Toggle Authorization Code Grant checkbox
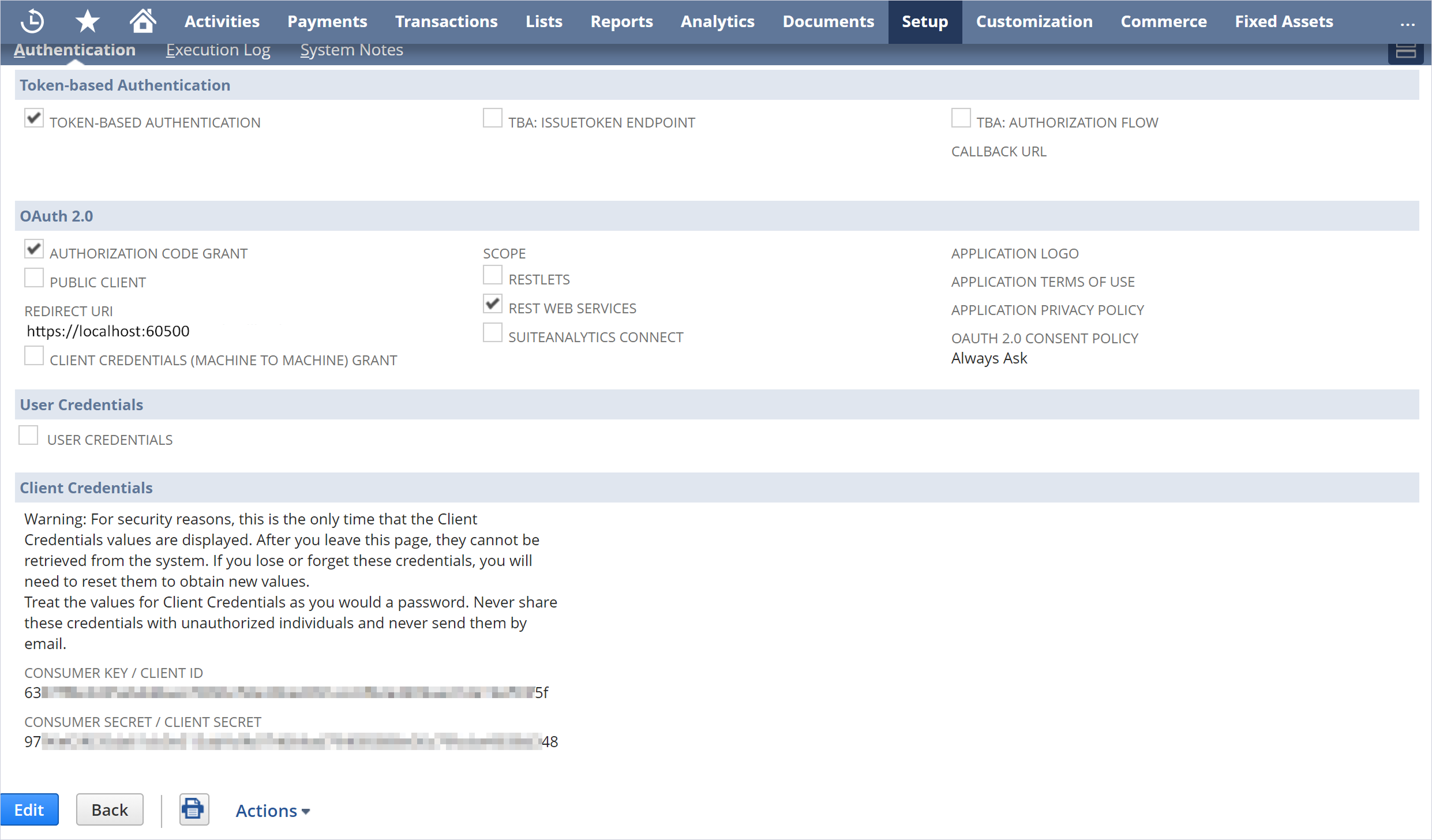Screen dimensions: 1432x840 (x=33, y=249)
